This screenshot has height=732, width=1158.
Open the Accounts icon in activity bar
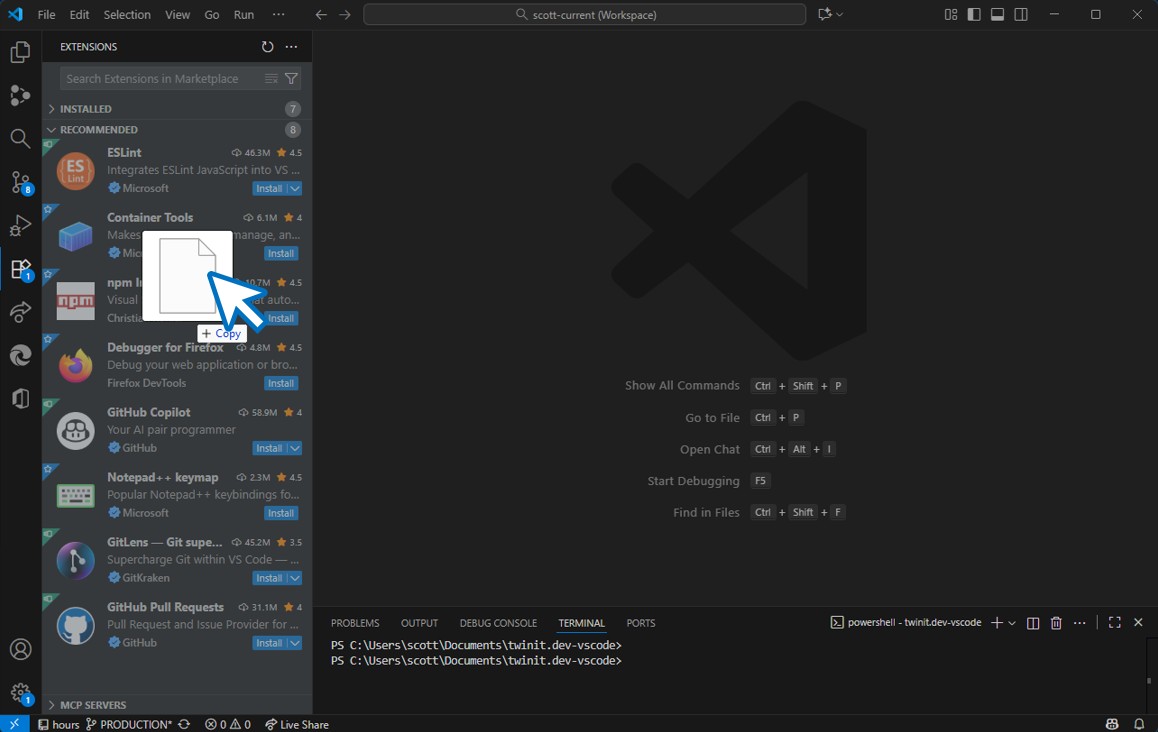(21, 649)
